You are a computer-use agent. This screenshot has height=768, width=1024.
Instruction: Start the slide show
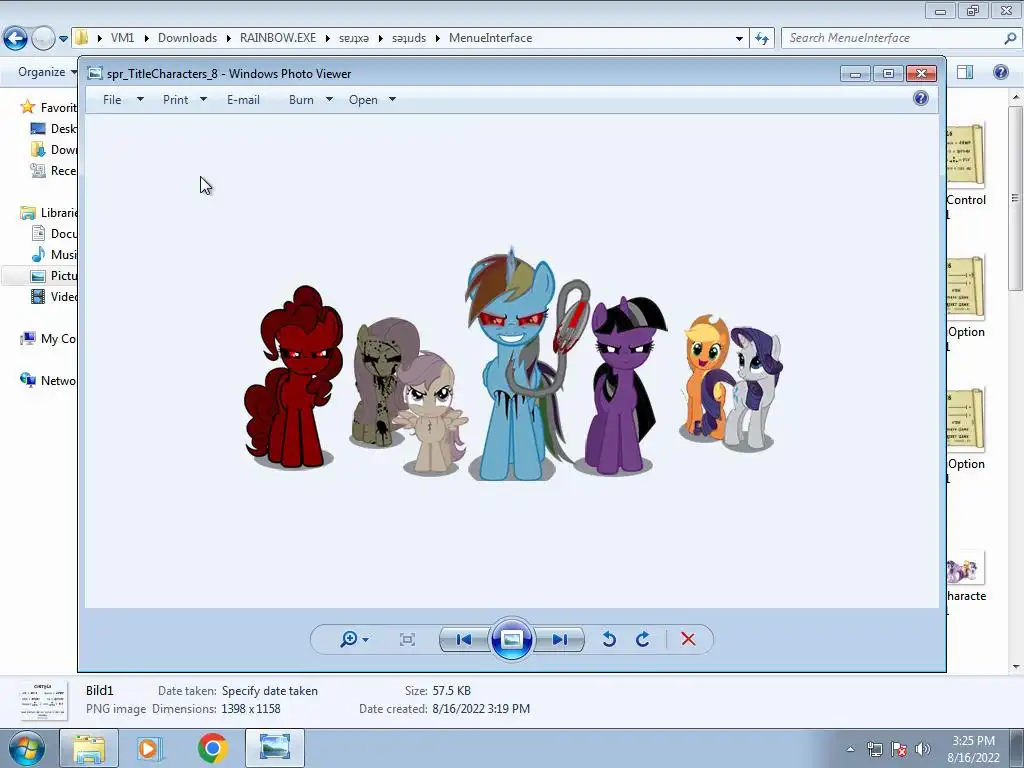pyautogui.click(x=511, y=639)
